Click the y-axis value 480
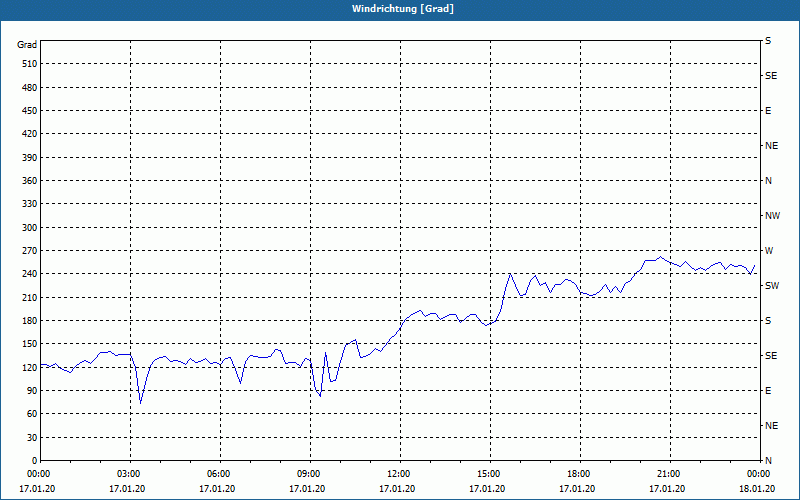Viewport: 800px width, 500px height. click(x=30, y=88)
